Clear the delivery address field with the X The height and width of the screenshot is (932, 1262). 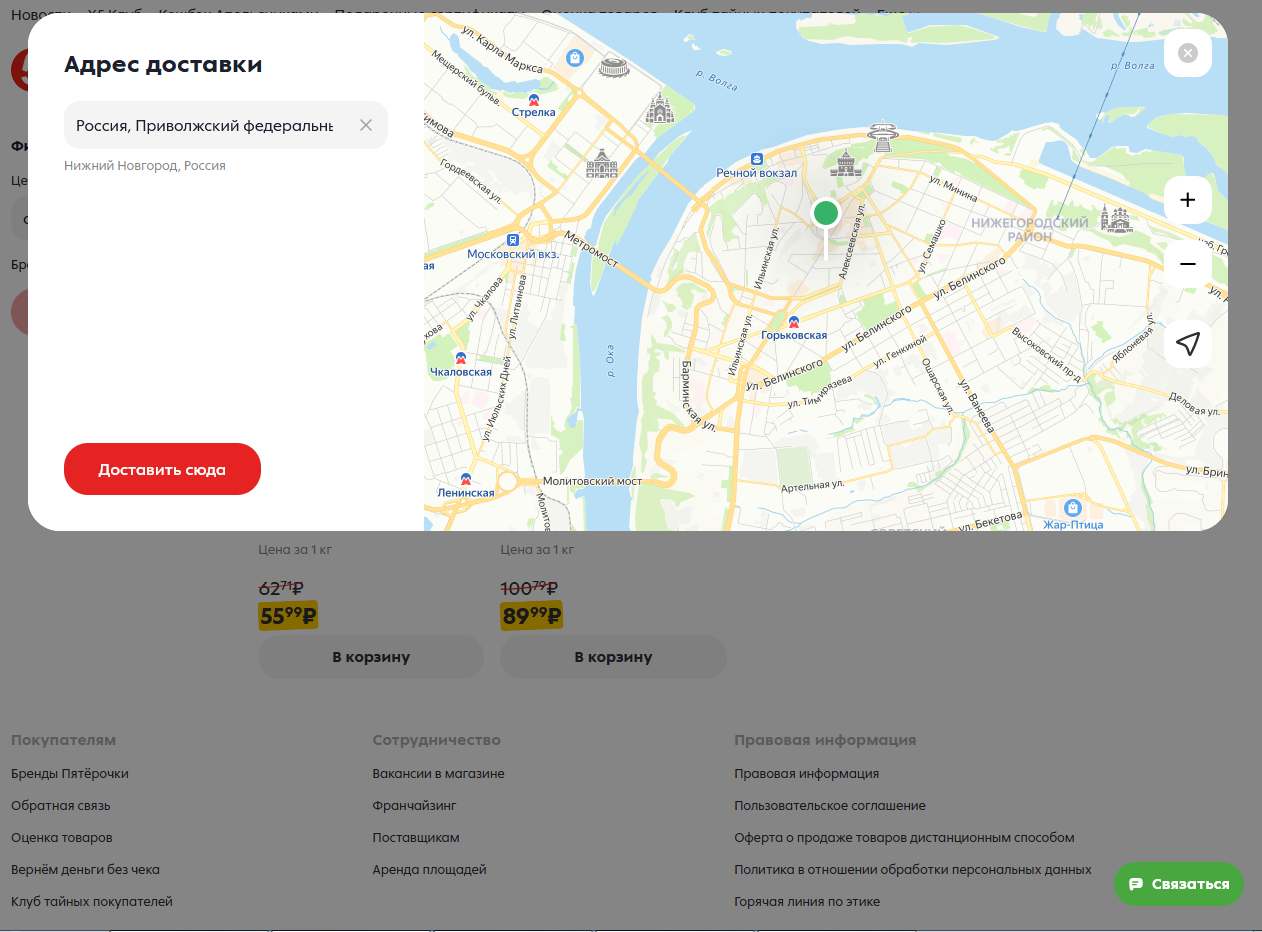click(366, 125)
